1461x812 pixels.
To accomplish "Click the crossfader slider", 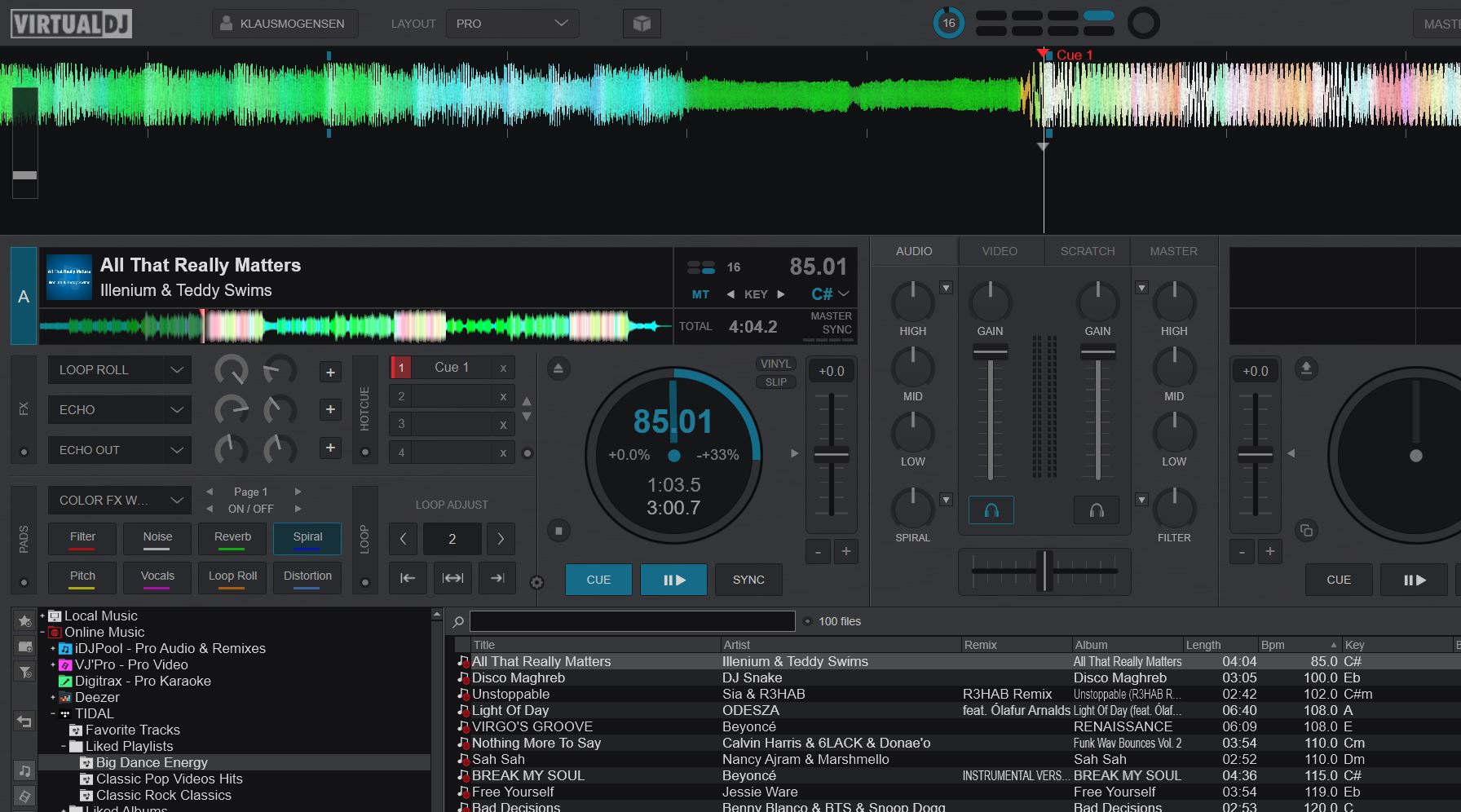I will (1044, 571).
